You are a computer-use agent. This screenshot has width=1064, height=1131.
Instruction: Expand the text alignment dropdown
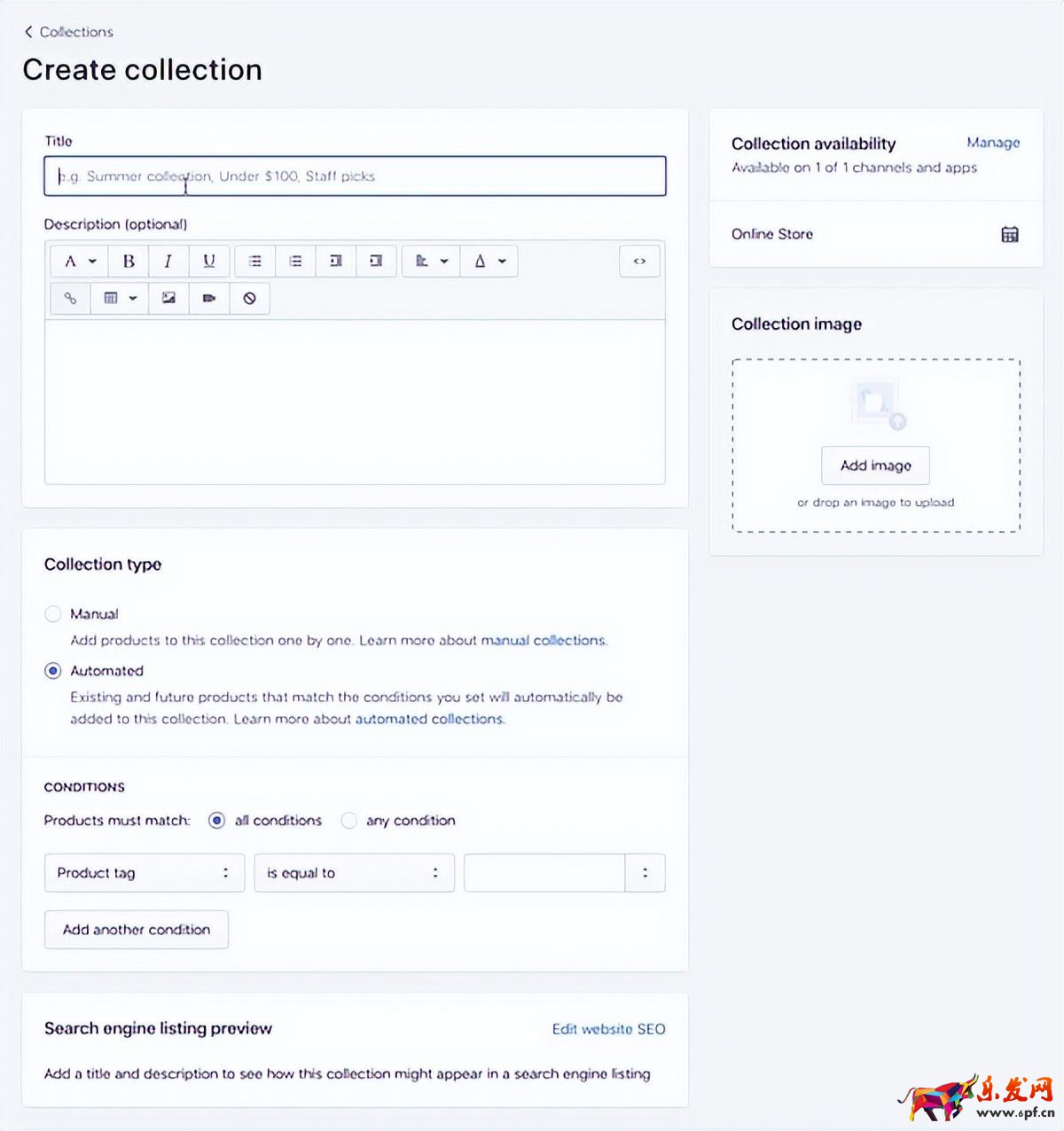click(431, 261)
